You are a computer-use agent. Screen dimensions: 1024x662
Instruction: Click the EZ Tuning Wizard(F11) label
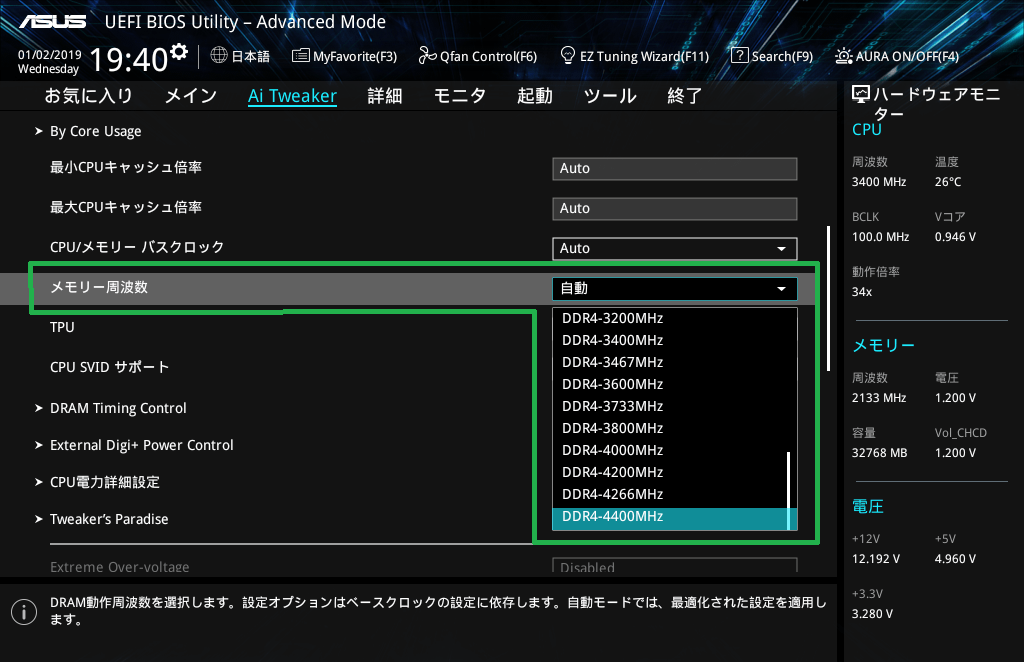(x=644, y=56)
